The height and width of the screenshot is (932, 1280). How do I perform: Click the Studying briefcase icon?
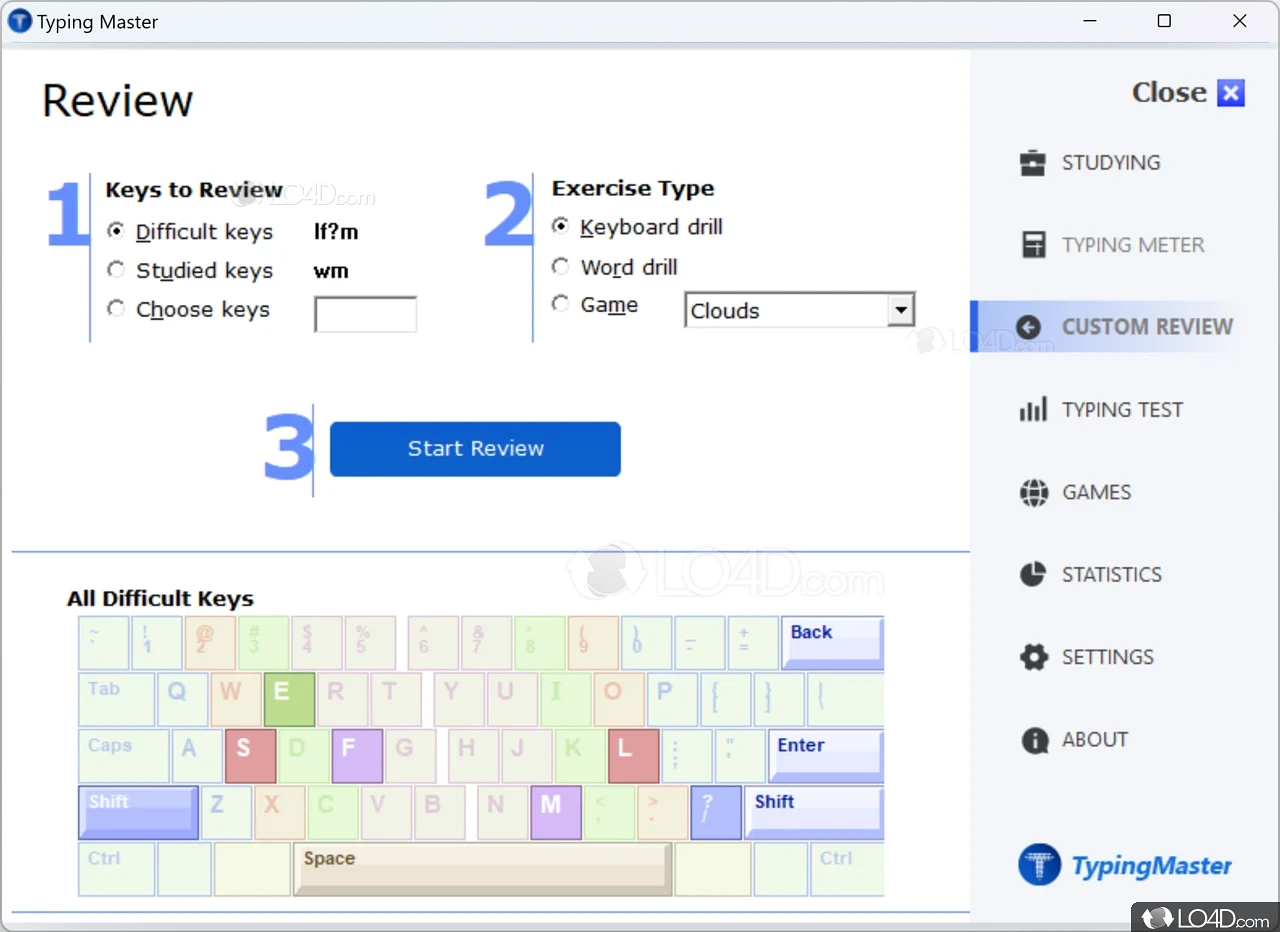pyautogui.click(x=1032, y=163)
